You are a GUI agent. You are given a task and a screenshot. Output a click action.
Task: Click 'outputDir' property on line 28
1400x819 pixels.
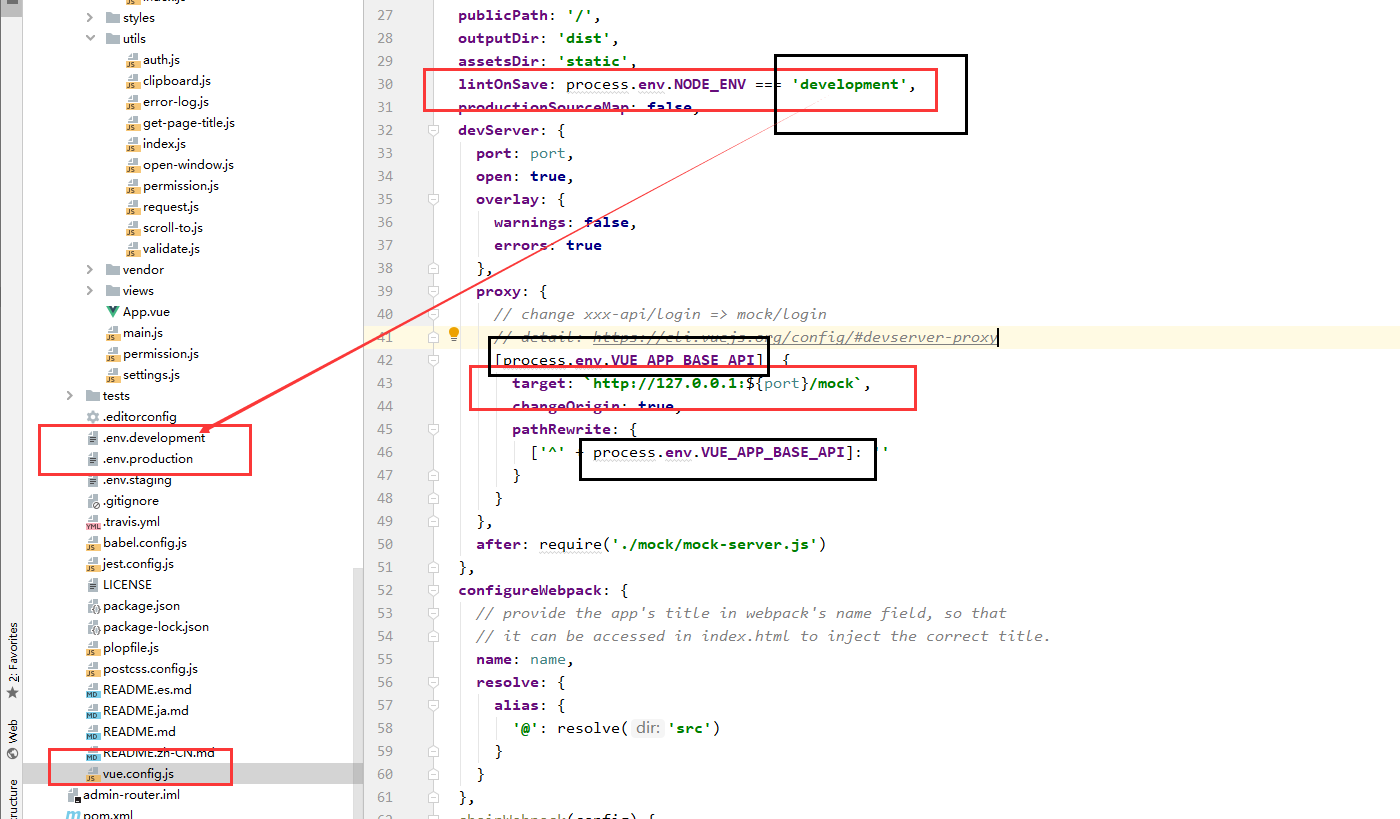pyautogui.click(x=498, y=38)
